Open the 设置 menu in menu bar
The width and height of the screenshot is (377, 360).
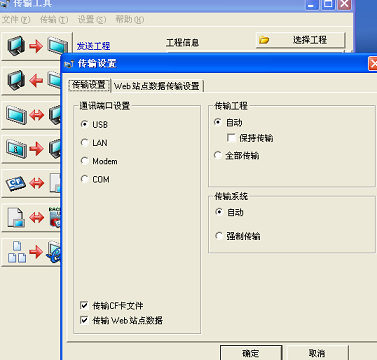point(92,20)
